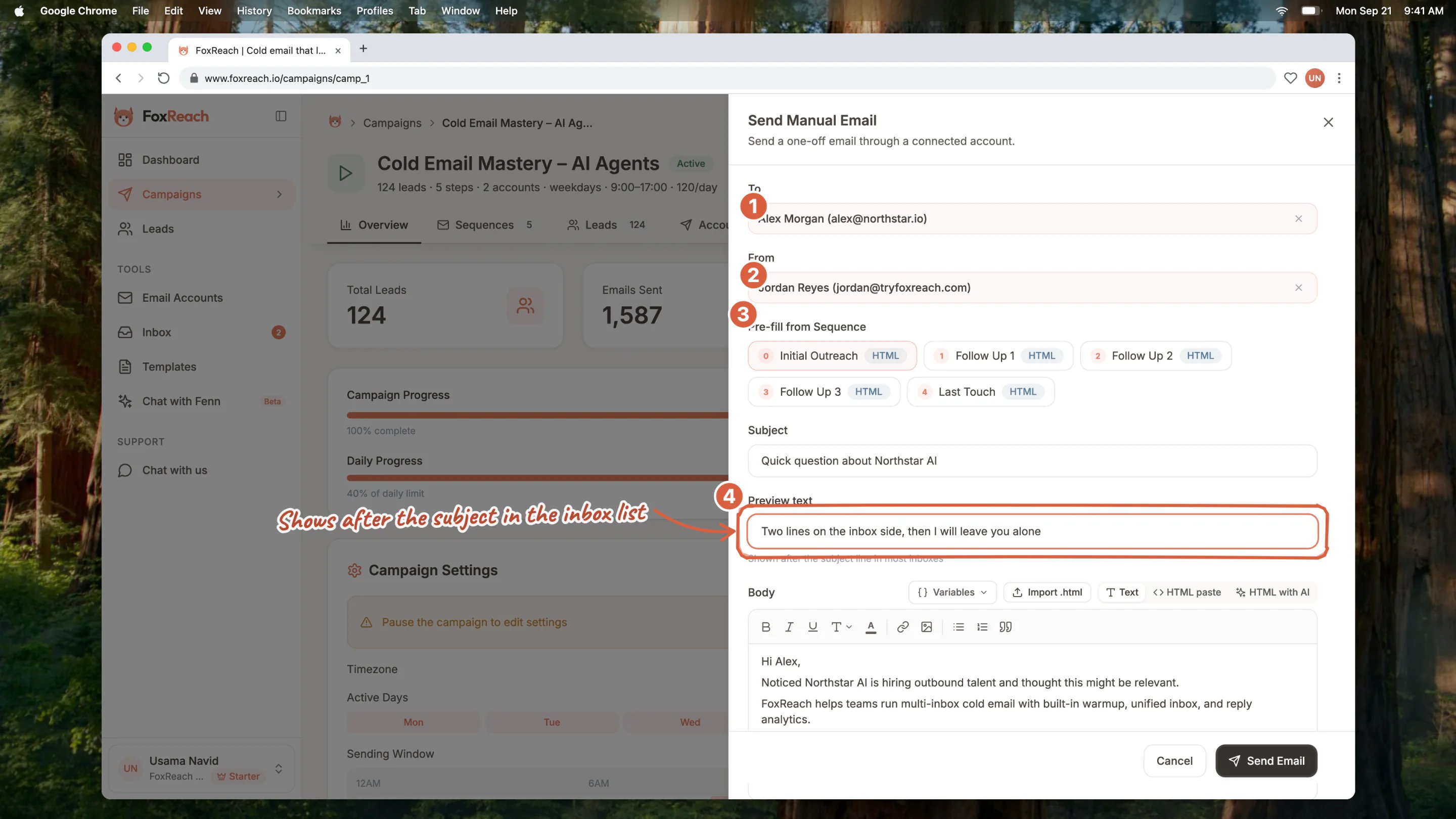Select Initial Outreach pre-fill sequence
Screen dimensions: 1456x819
coord(832,355)
